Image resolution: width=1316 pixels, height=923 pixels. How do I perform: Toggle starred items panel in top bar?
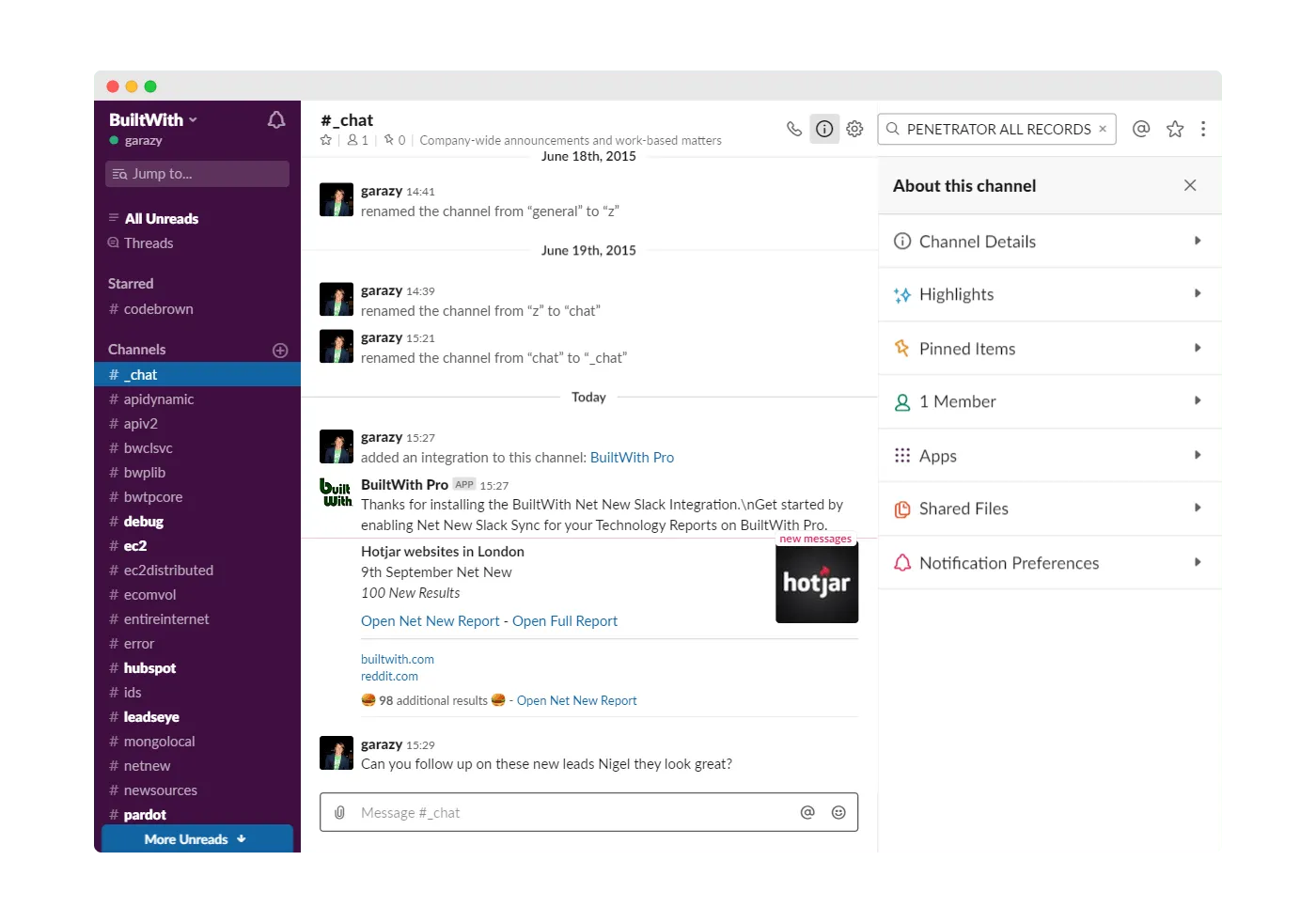point(1175,129)
